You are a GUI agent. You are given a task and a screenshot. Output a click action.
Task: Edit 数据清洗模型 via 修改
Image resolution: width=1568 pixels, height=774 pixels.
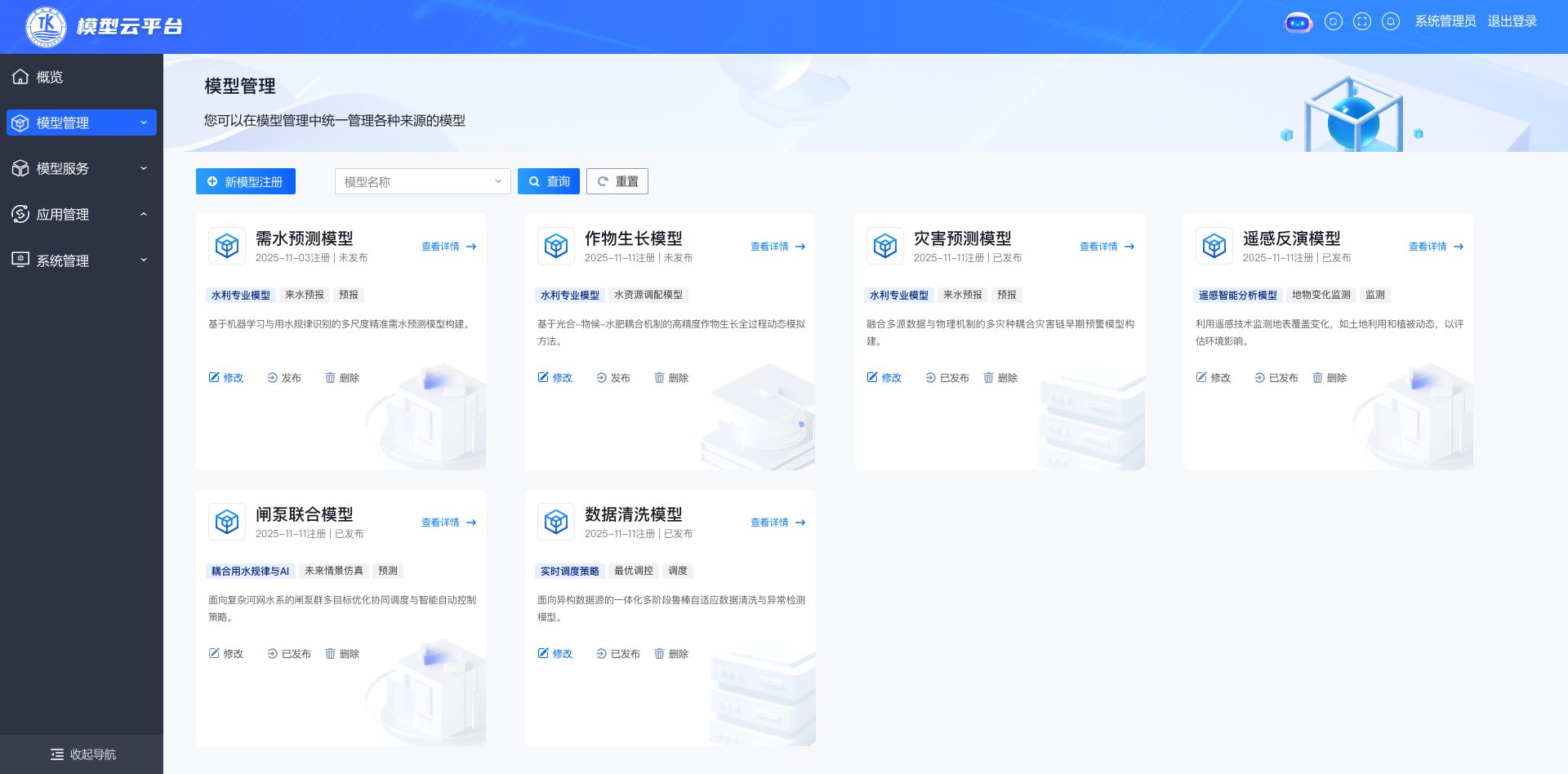(x=555, y=654)
